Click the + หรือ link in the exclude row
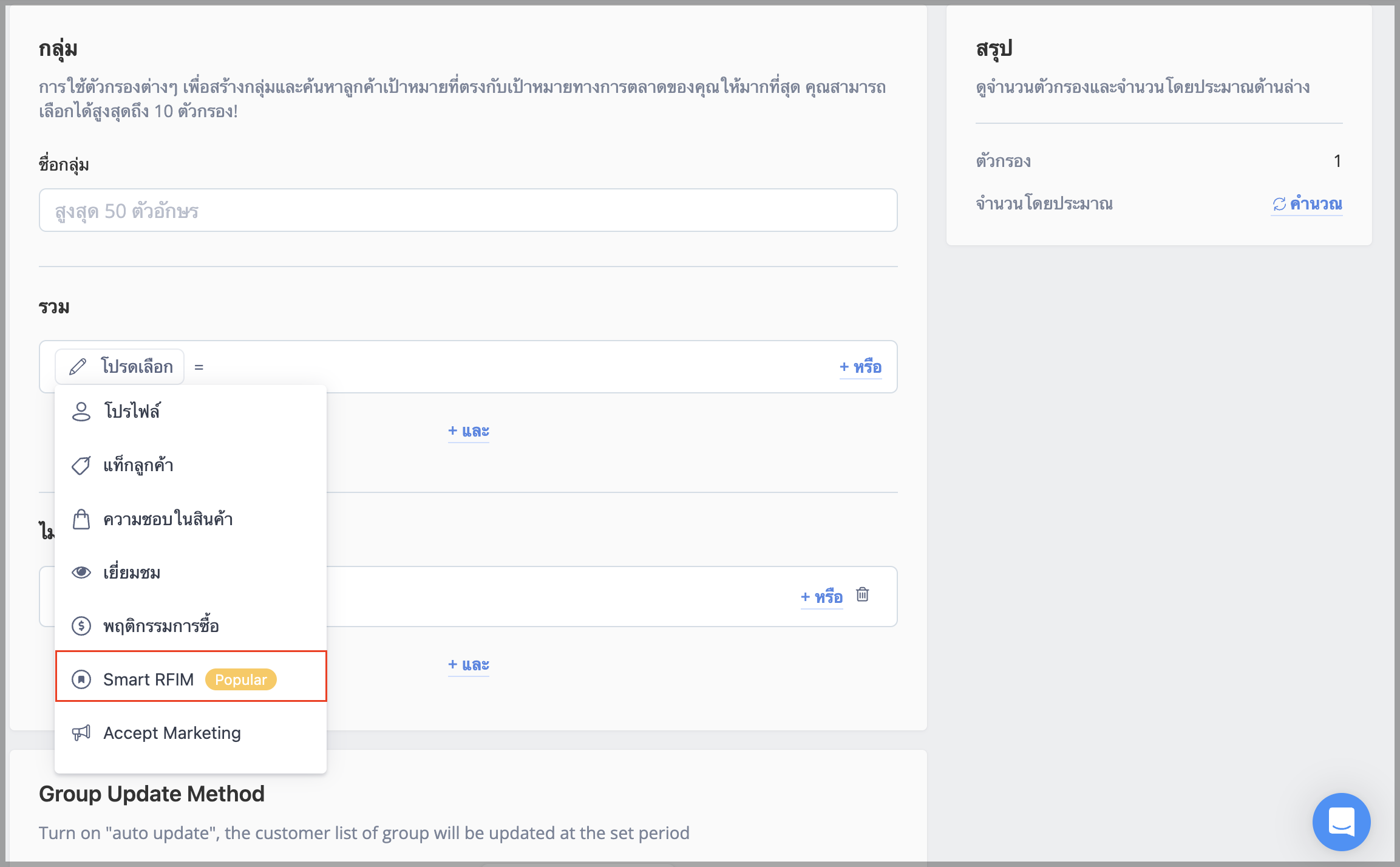Viewport: 1400px width, 867px height. (x=822, y=597)
